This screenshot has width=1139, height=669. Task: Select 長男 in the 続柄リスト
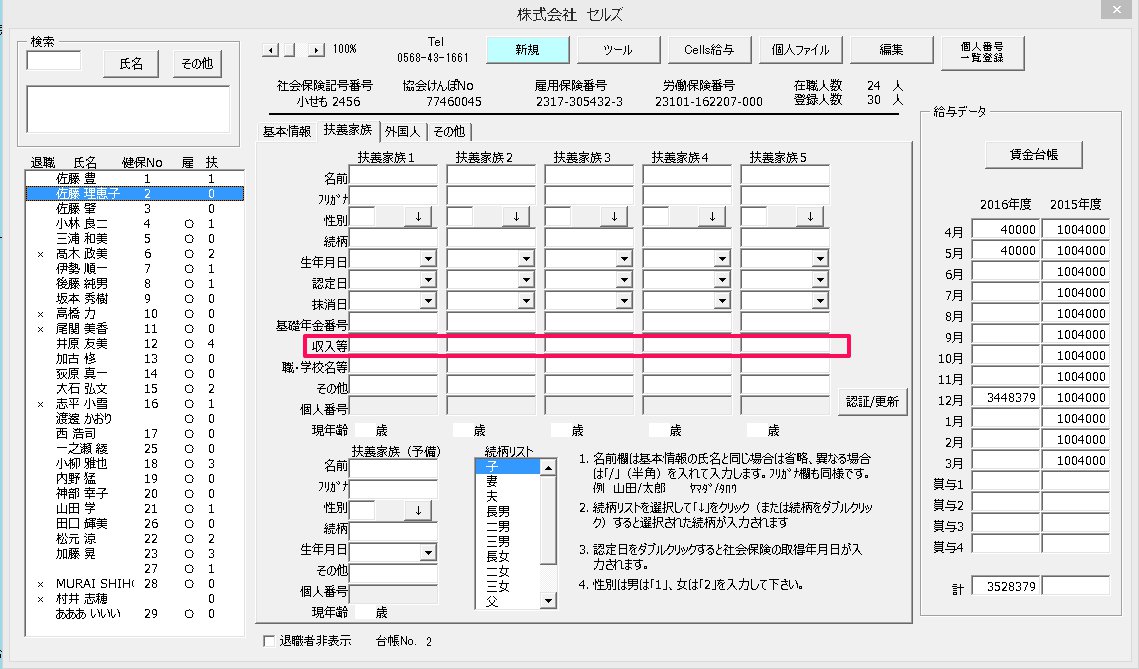point(508,511)
